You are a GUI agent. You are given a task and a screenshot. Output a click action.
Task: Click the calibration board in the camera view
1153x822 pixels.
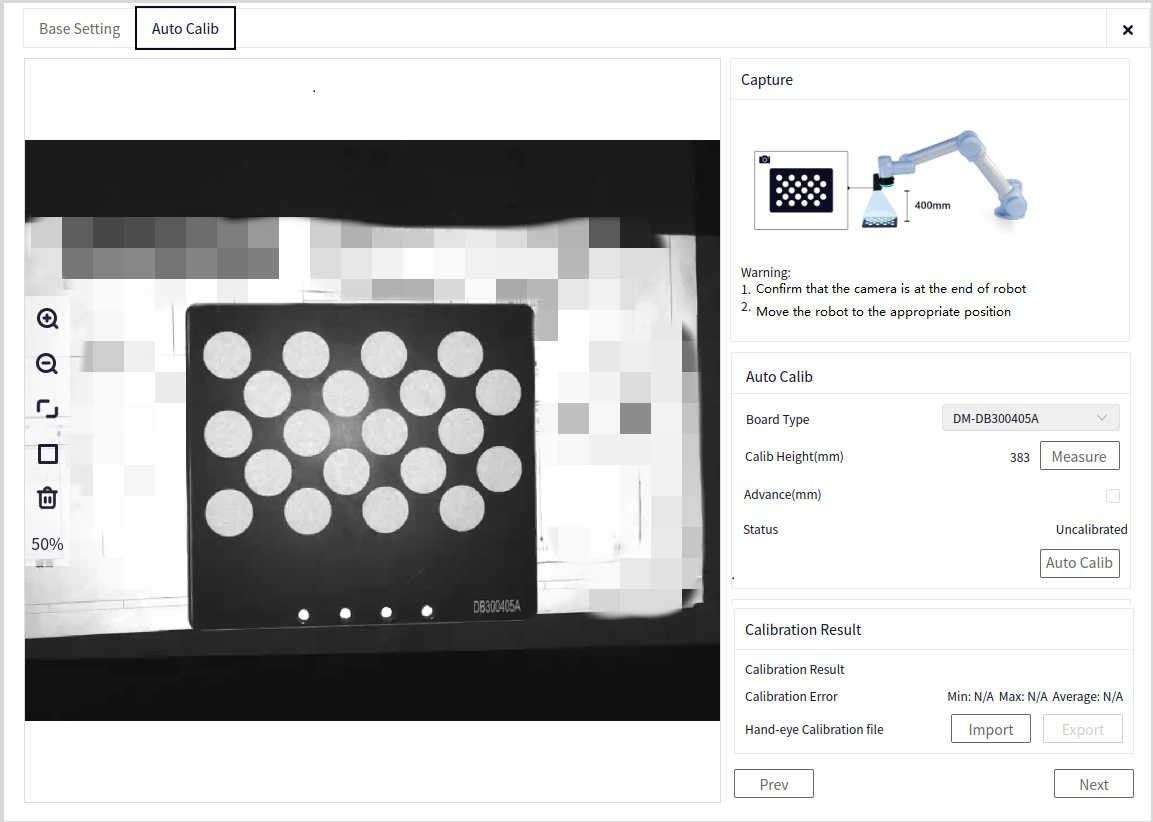pos(361,467)
